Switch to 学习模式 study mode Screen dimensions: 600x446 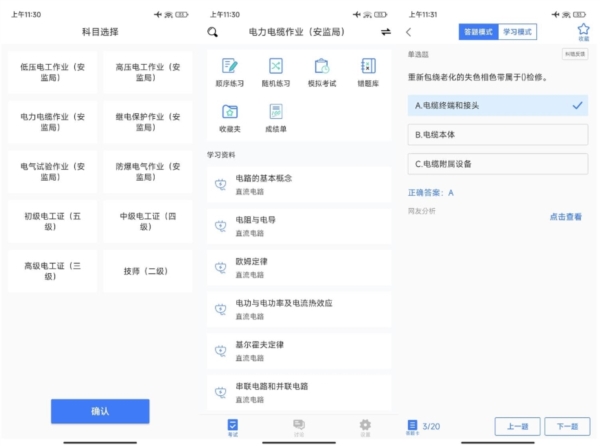tap(517, 32)
